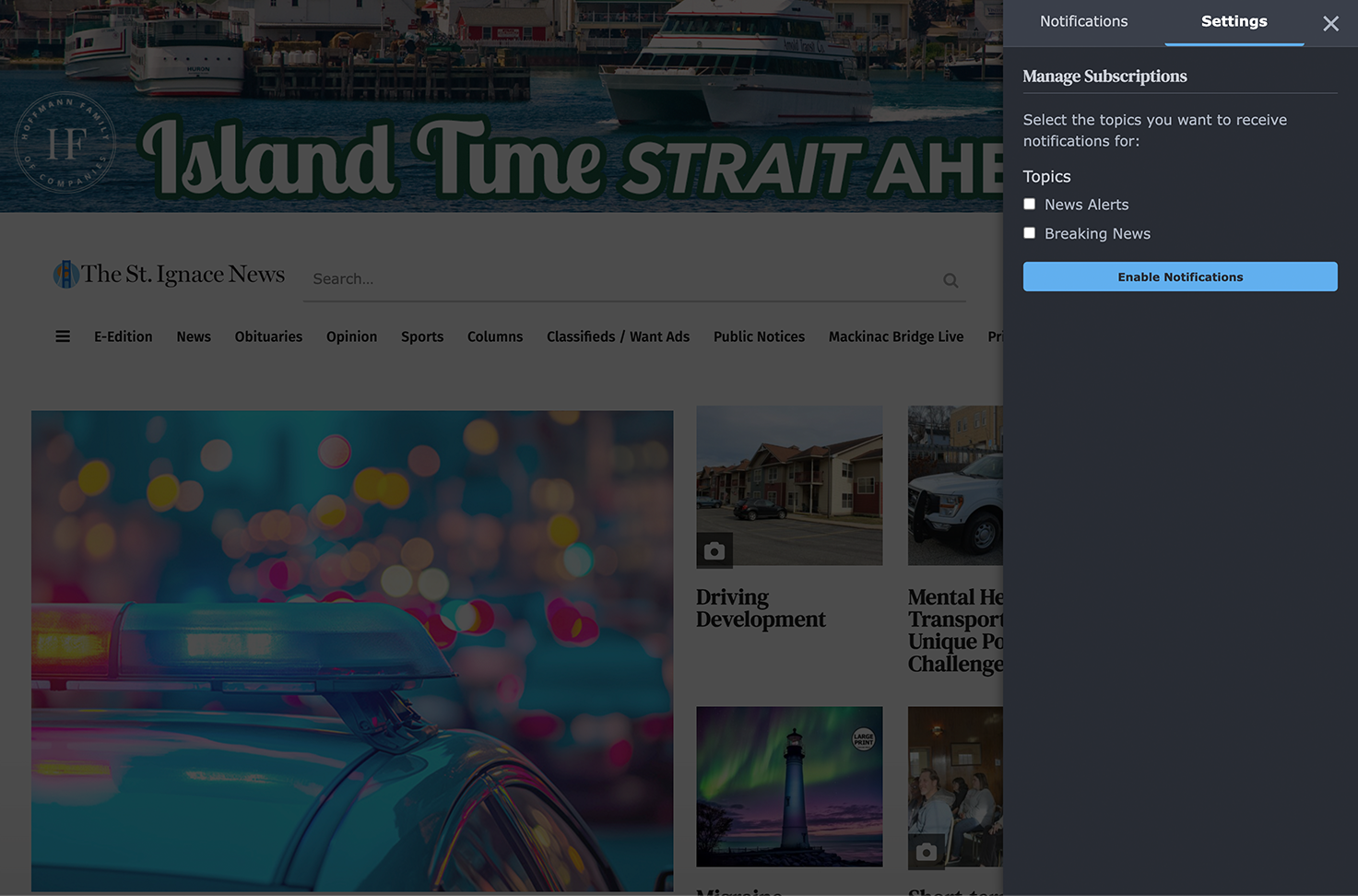This screenshot has width=1358, height=896.
Task: Open the Driving Development headline
Action: [x=761, y=608]
